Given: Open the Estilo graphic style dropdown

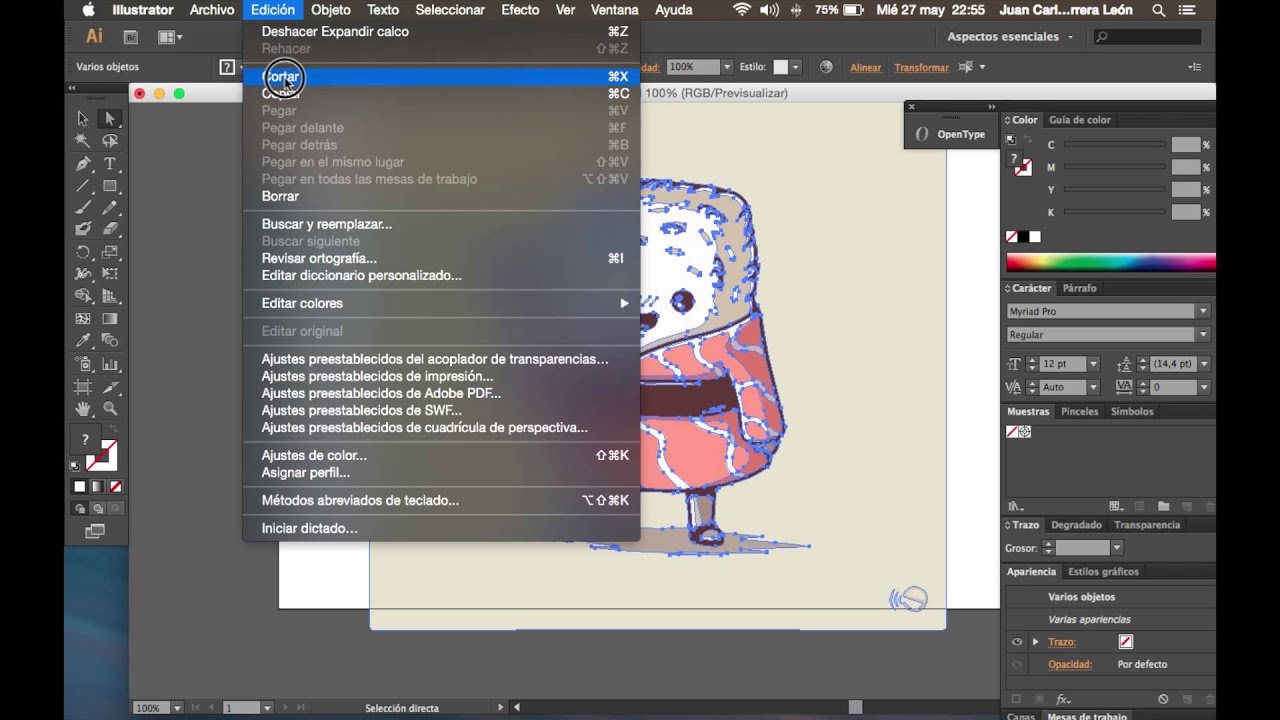Looking at the screenshot, I should pyautogui.click(x=796, y=67).
